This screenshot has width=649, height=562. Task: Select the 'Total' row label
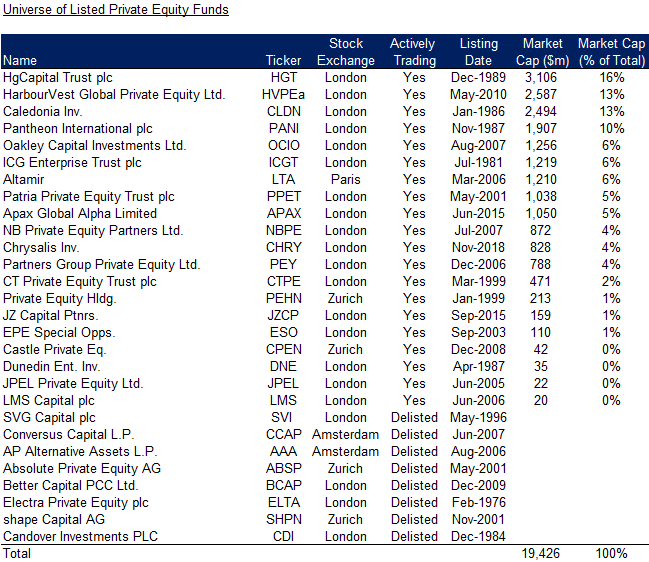tap(17, 553)
